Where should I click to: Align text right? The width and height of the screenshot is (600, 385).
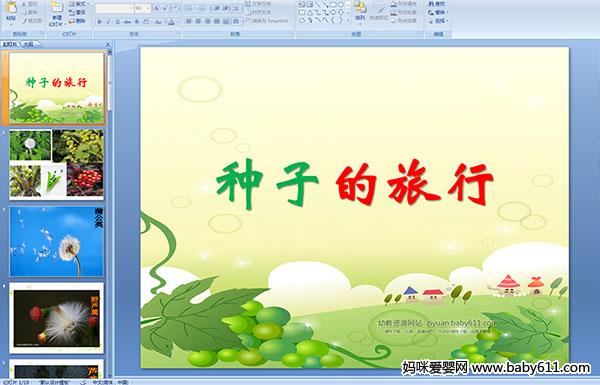(207, 21)
